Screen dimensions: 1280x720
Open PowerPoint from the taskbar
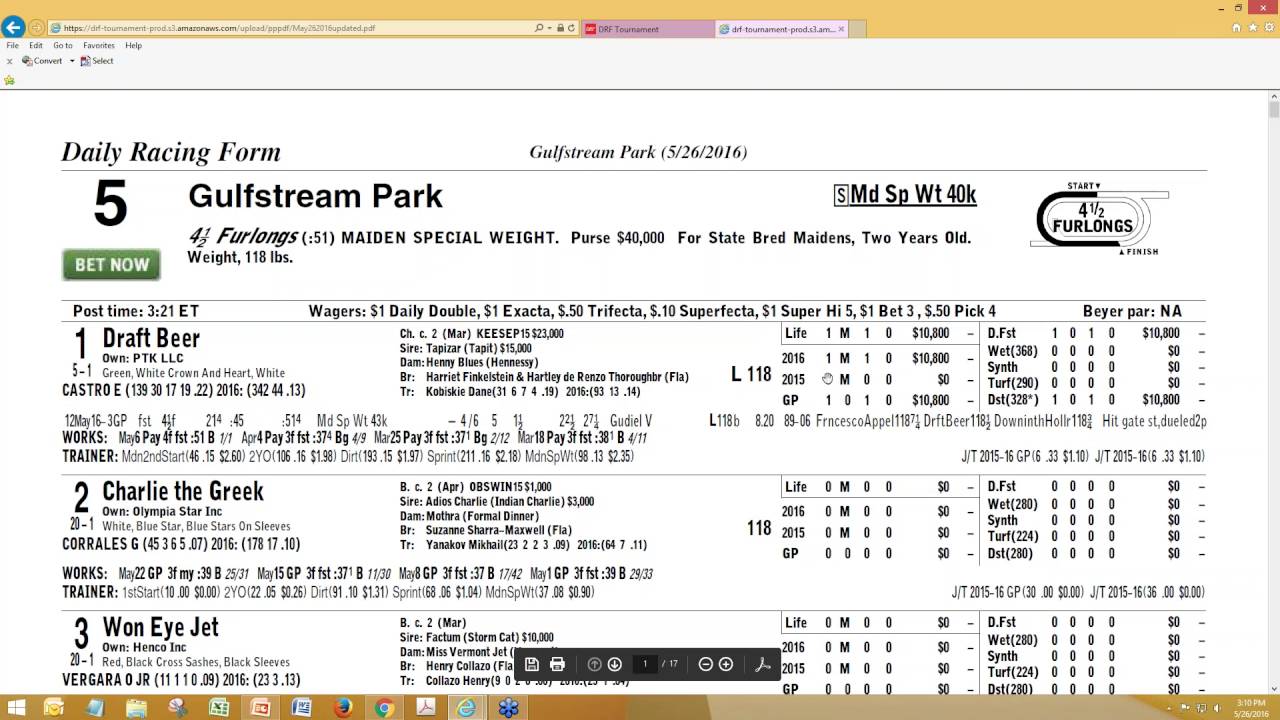260,708
